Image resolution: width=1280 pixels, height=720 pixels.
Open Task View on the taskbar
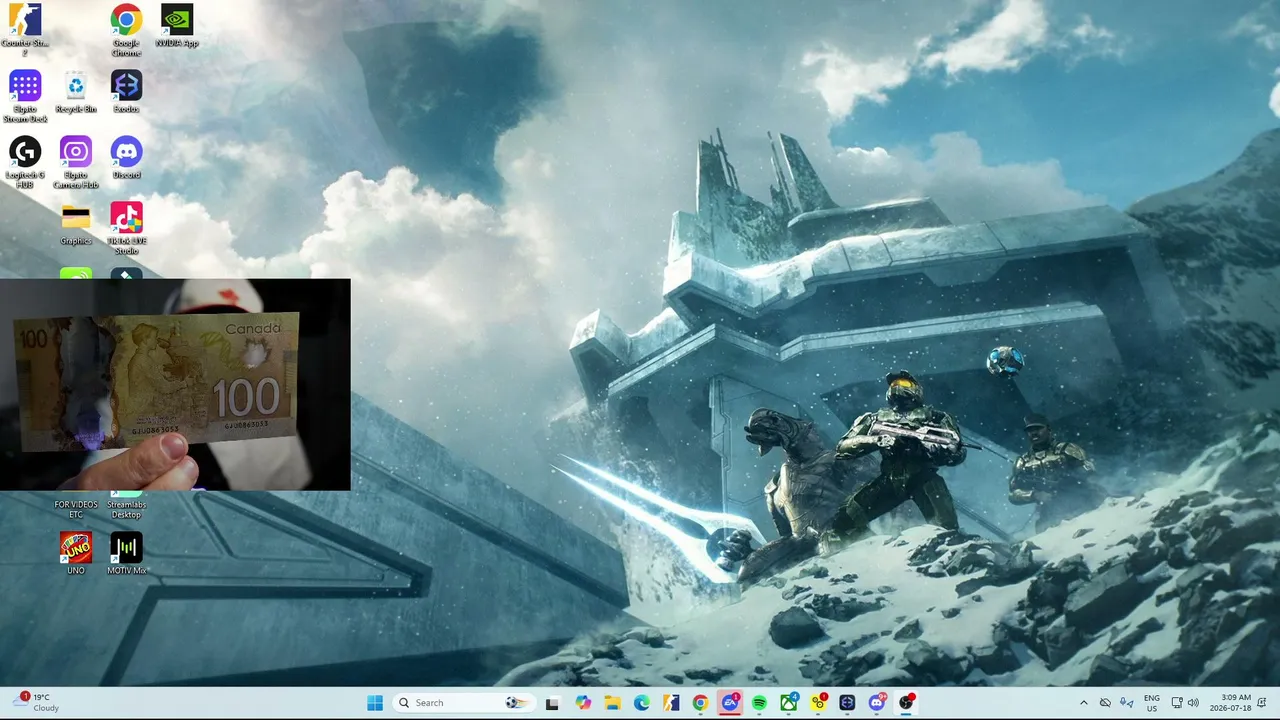click(552, 703)
